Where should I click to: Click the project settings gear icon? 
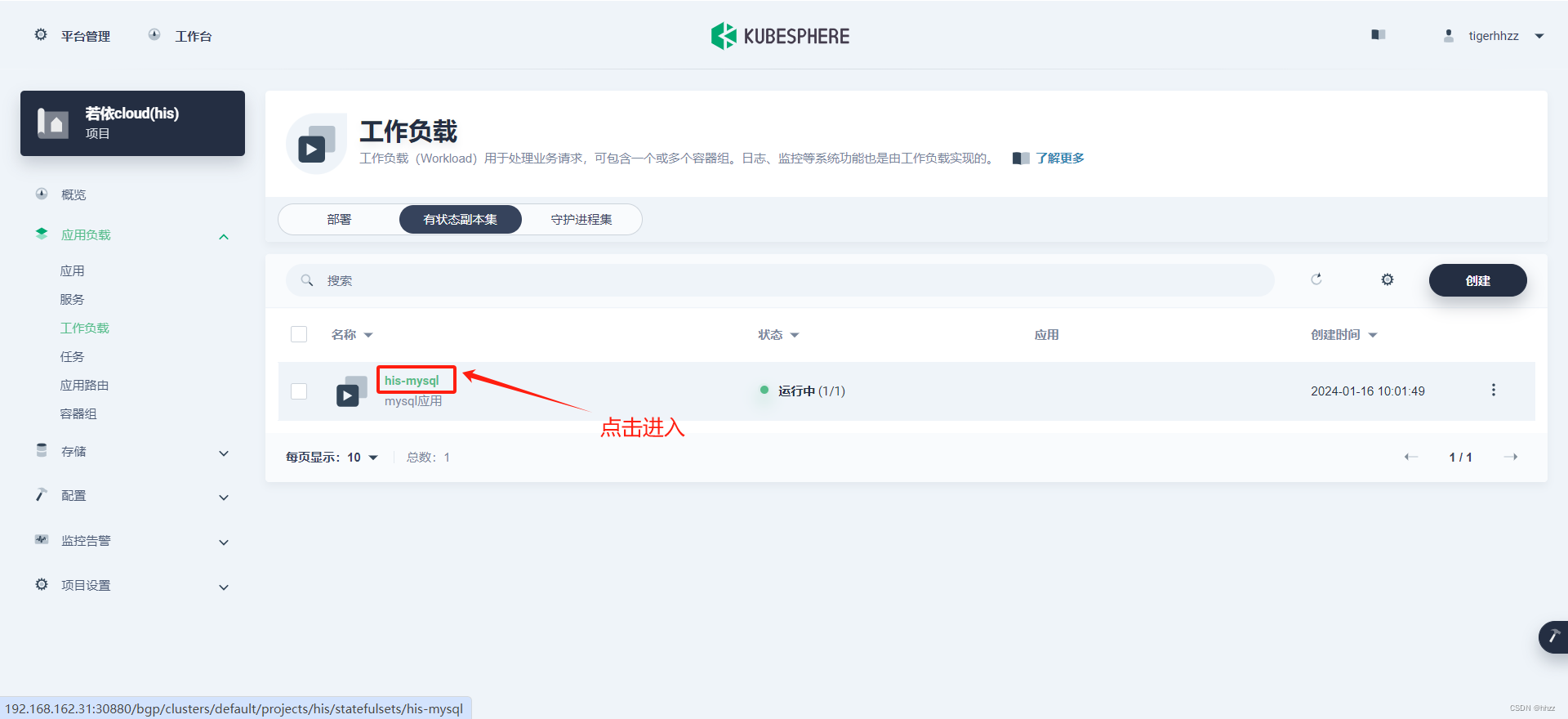click(42, 585)
